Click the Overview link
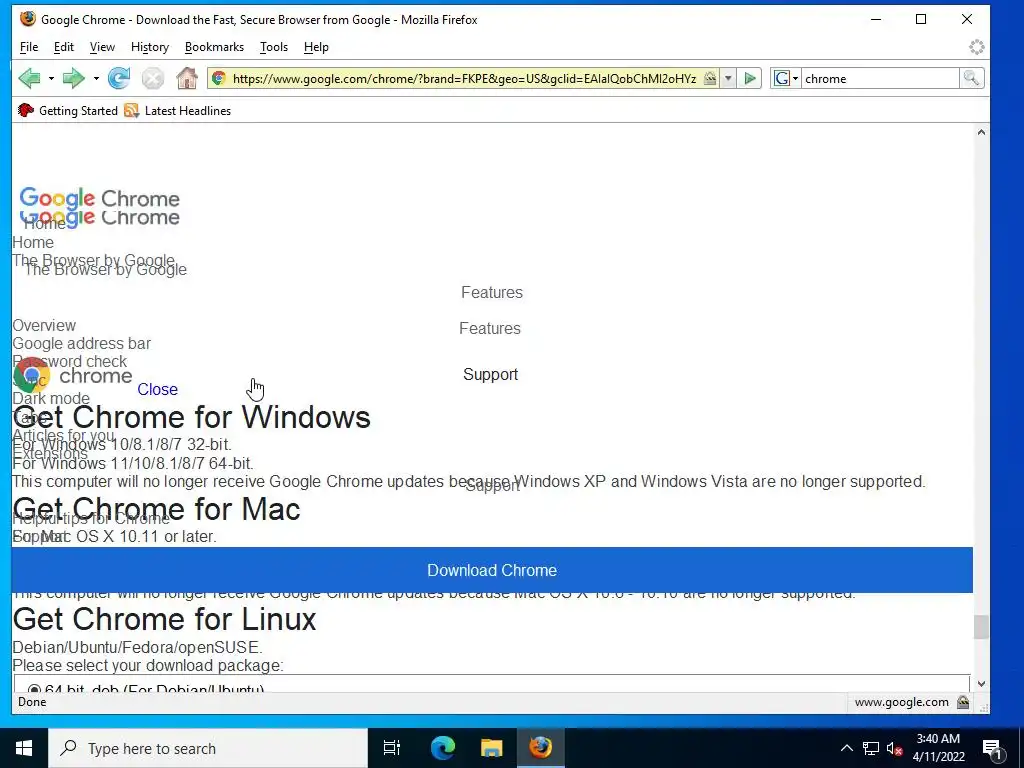This screenshot has width=1024, height=768. click(44, 325)
